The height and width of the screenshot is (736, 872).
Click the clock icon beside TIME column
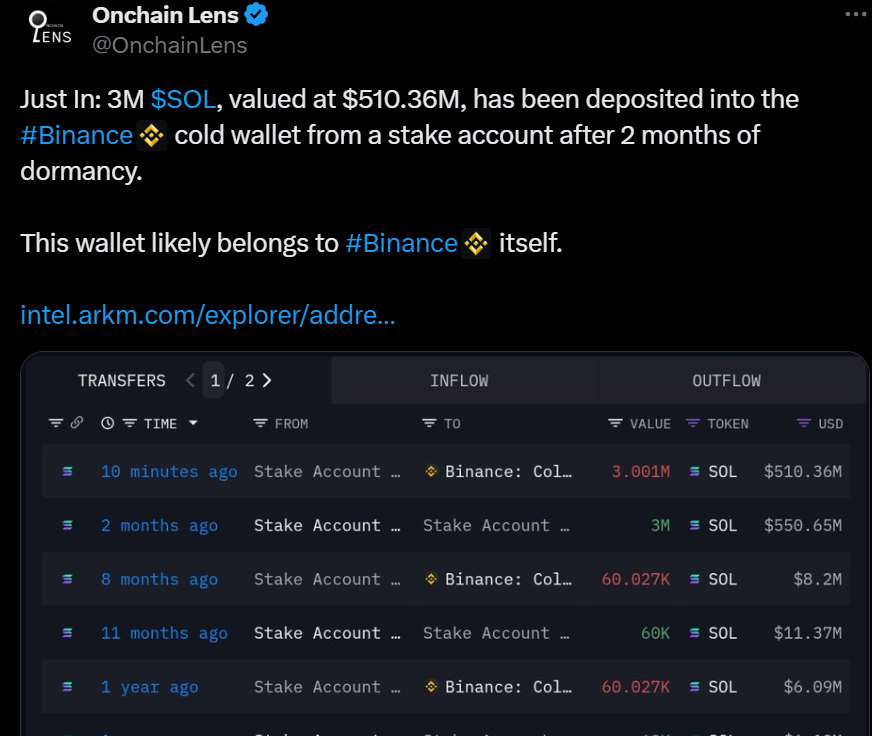coord(108,423)
